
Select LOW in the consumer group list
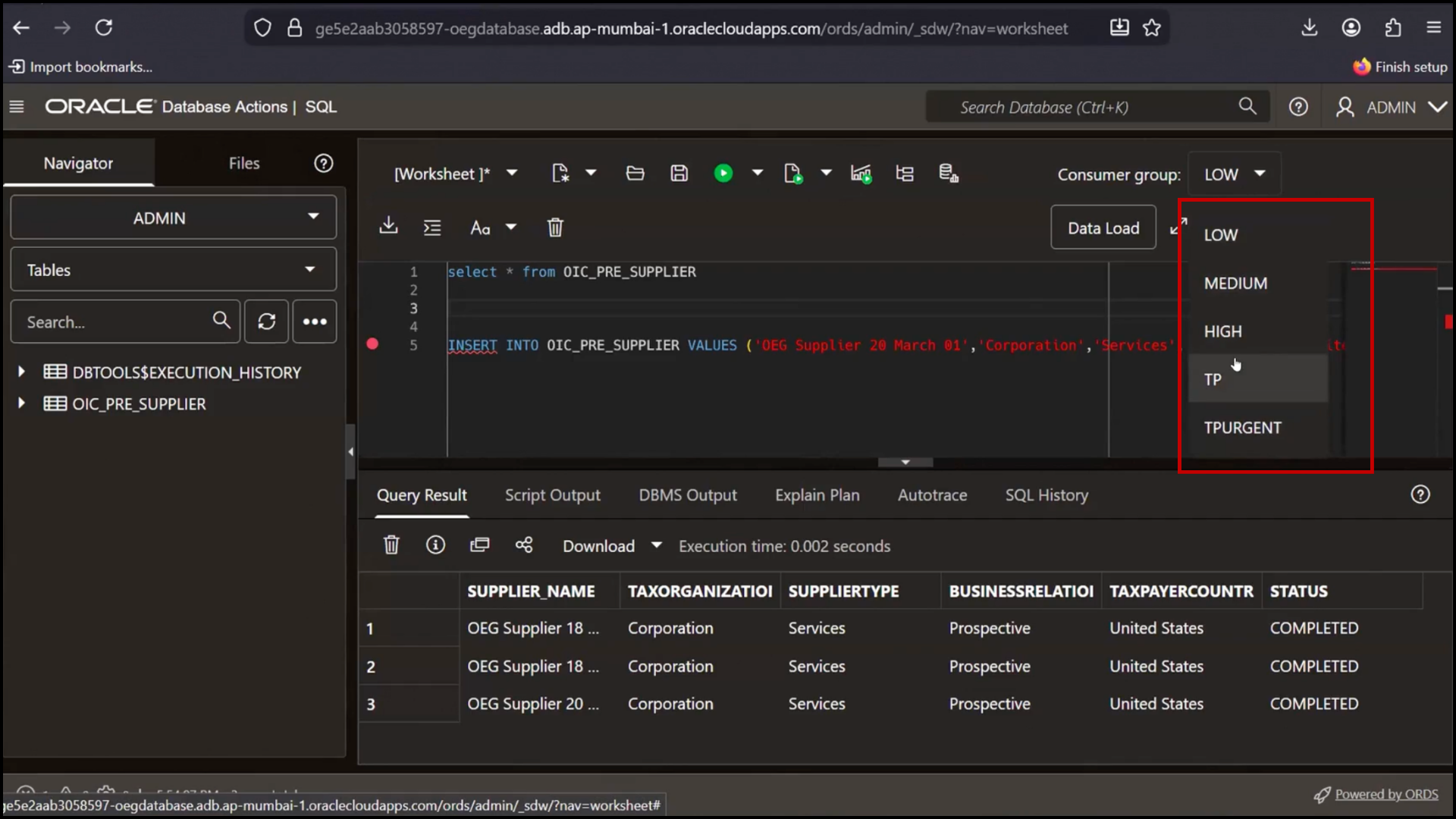coord(1258,235)
